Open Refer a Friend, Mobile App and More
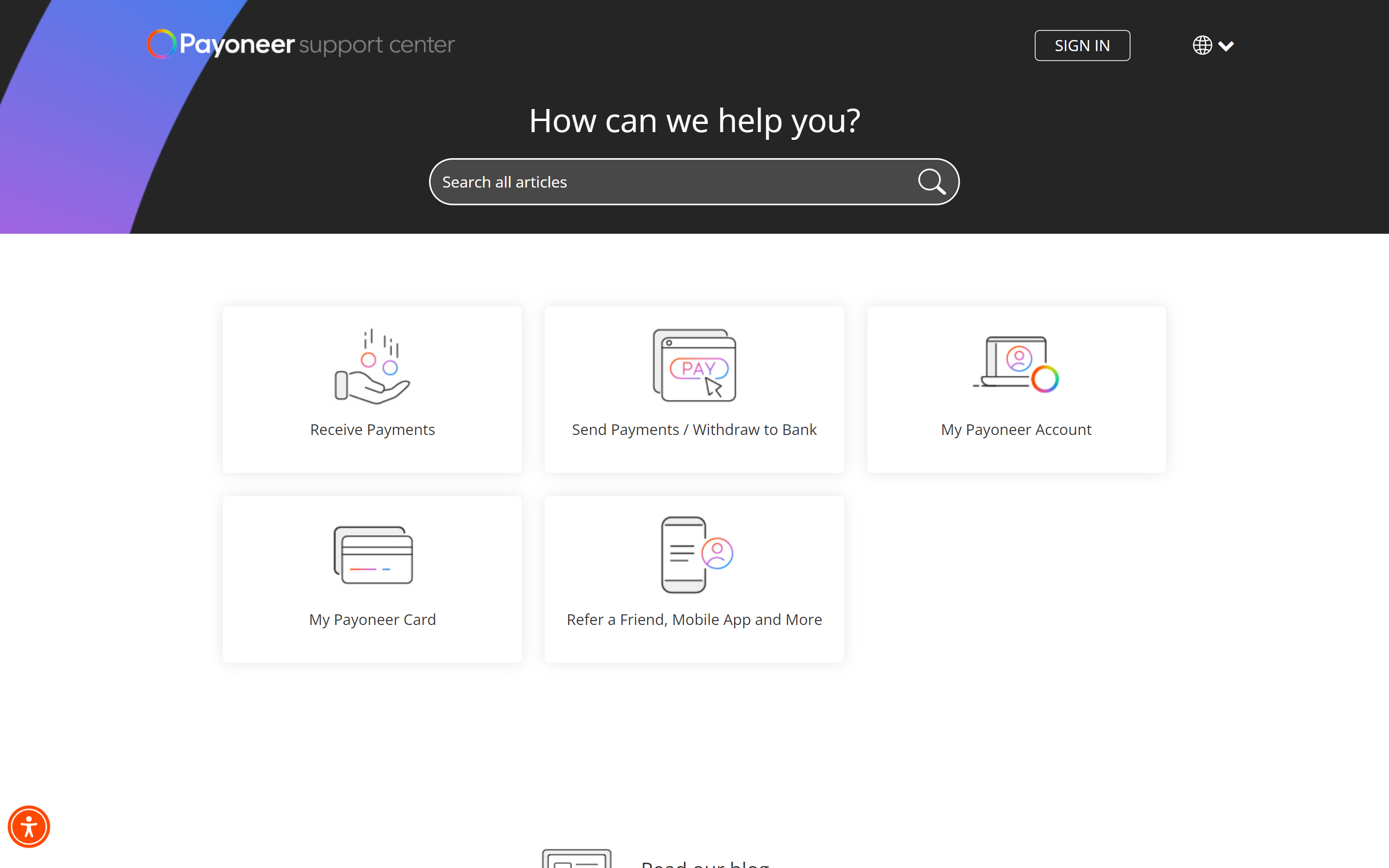Viewport: 1389px width, 868px height. 694,620
